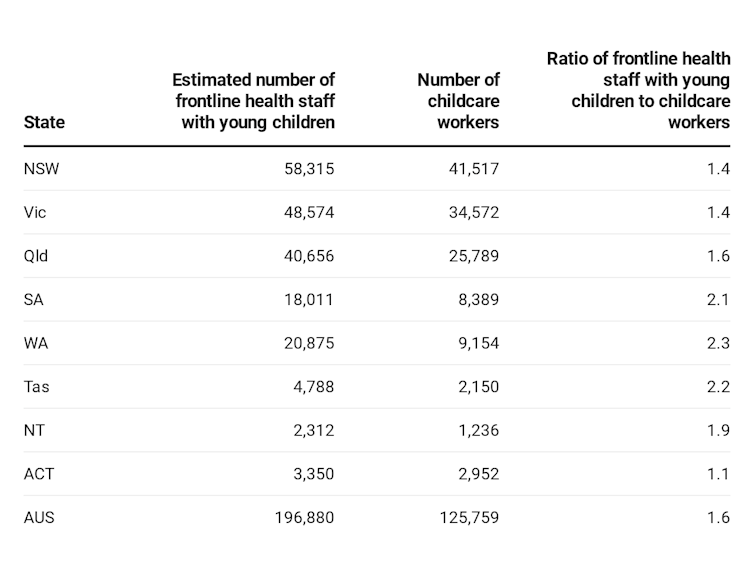Click the 1.1 ratio value for ACT
This screenshot has height=562, width=754.
[718, 474]
